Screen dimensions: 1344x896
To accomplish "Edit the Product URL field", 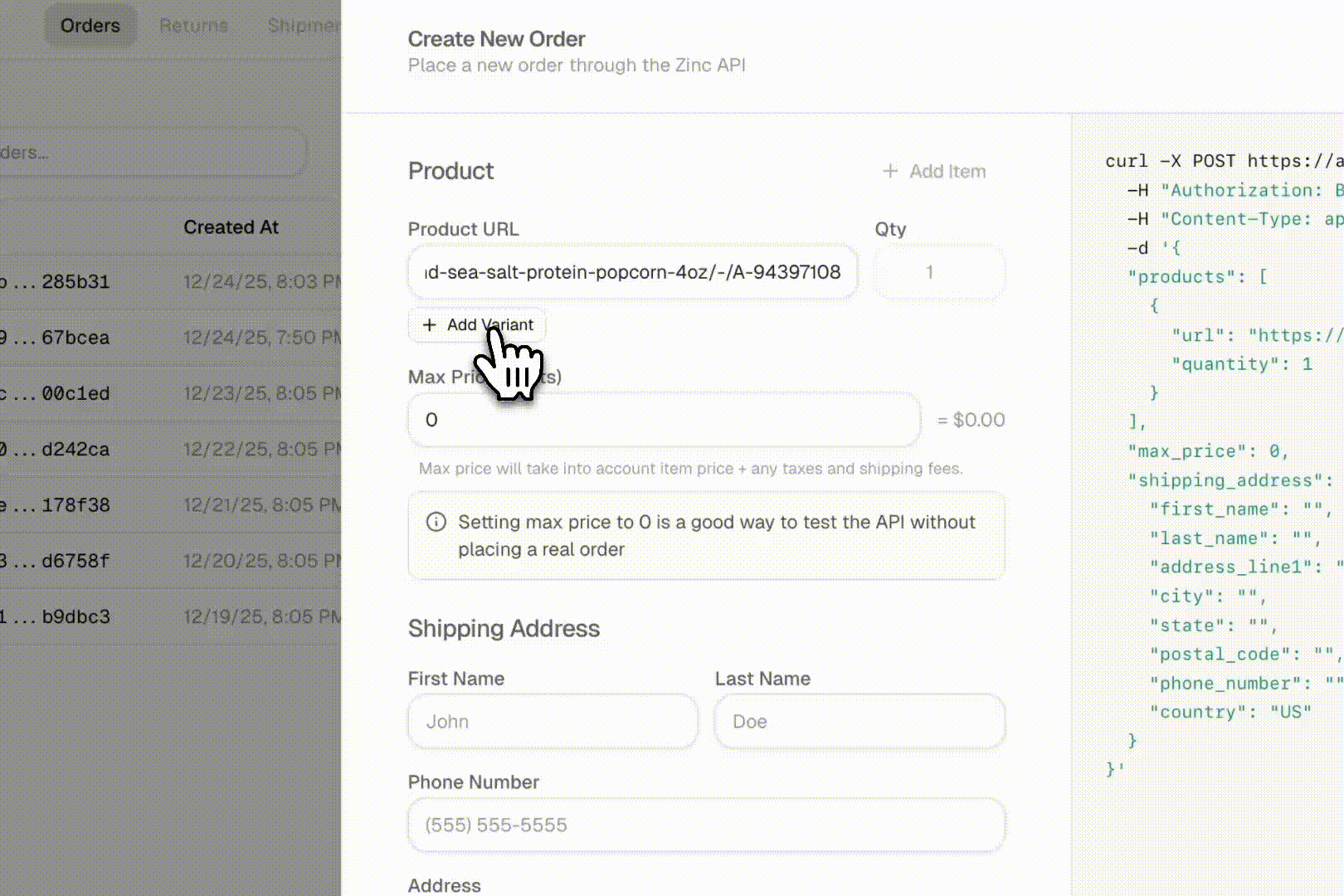I will [632, 272].
